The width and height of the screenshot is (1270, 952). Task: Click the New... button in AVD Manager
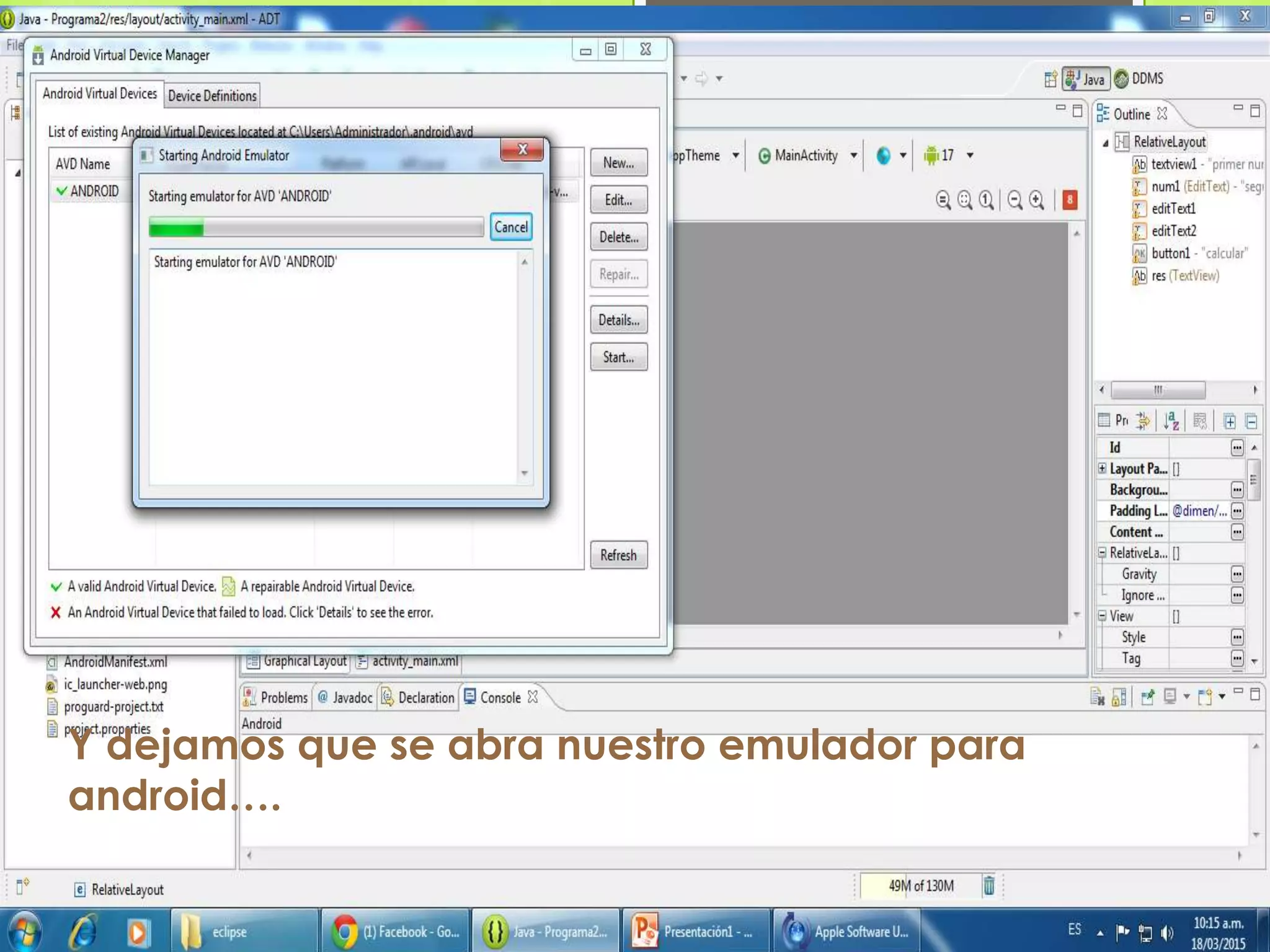619,162
